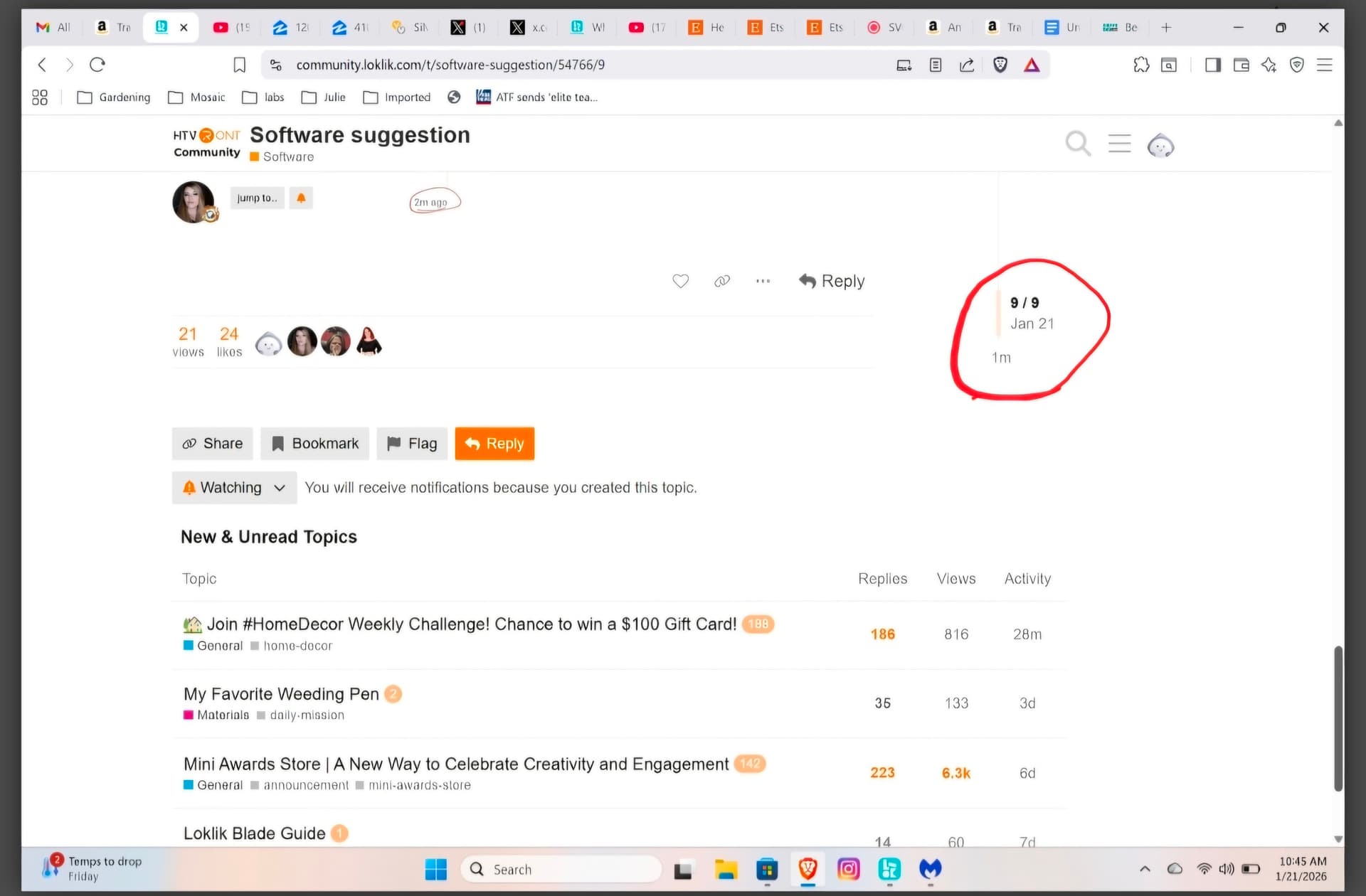This screenshot has width=1366, height=896.
Task: Copy the post link with the chain icon
Action: click(721, 281)
